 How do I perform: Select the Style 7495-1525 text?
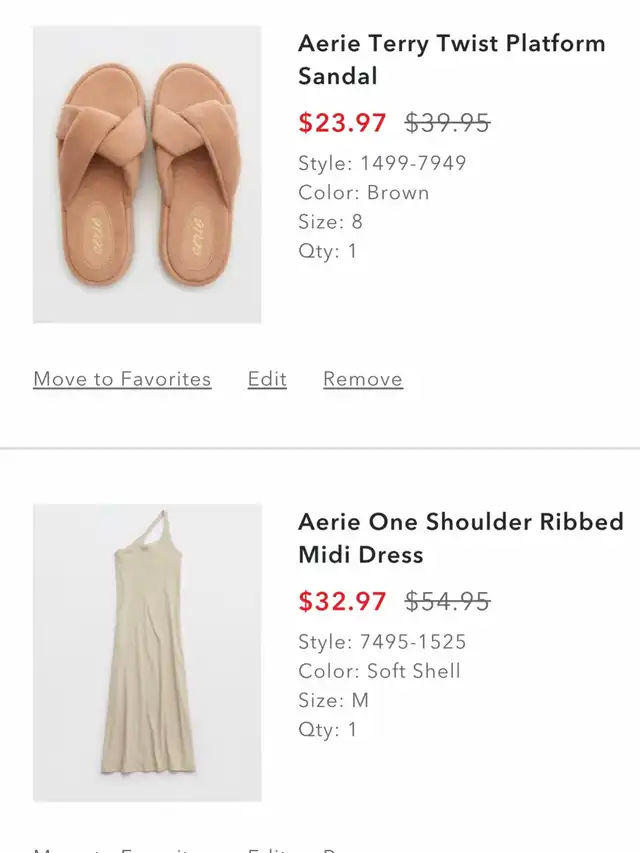click(x=382, y=641)
